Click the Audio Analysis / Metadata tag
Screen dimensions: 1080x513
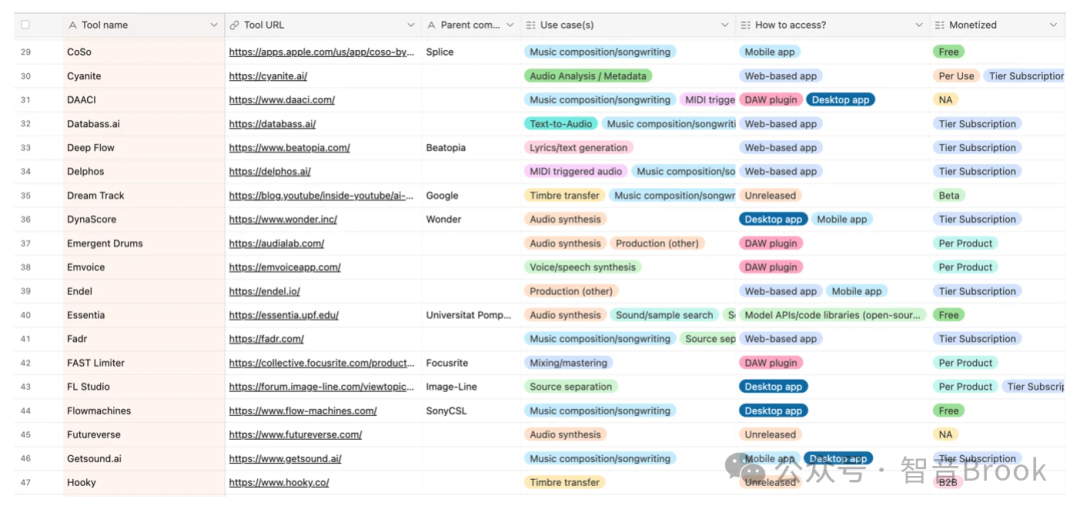588,76
